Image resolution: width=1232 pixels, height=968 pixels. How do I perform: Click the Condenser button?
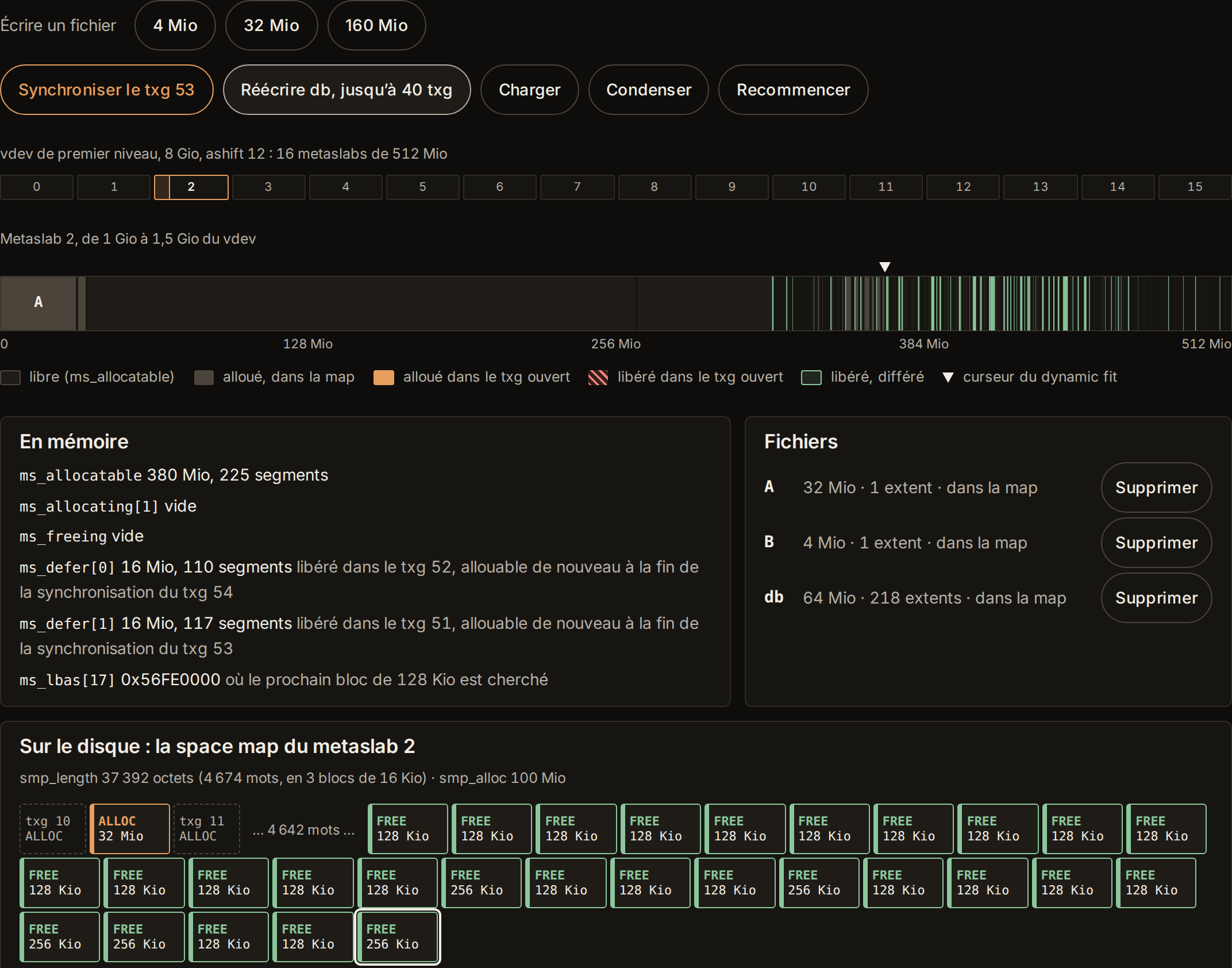tap(649, 90)
